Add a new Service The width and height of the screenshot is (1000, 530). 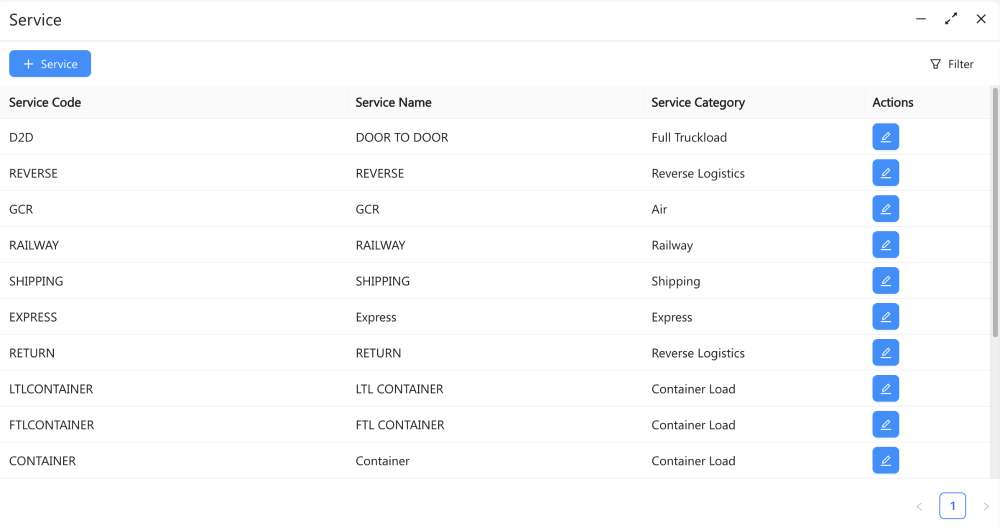point(50,64)
